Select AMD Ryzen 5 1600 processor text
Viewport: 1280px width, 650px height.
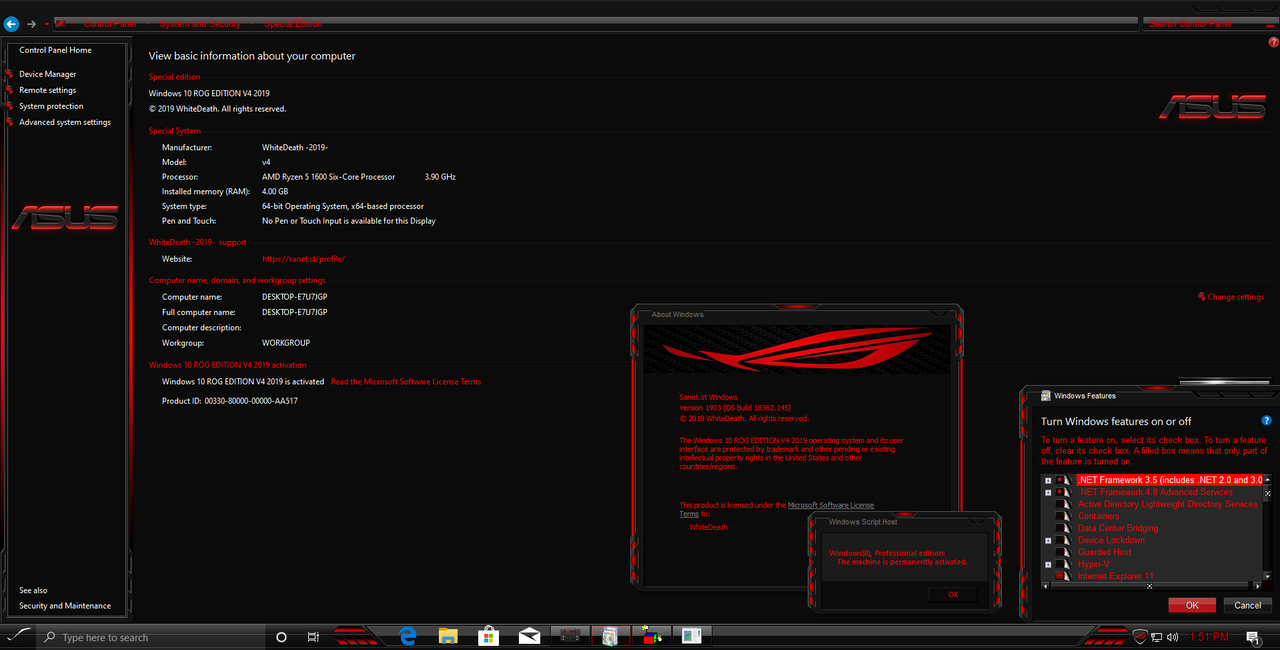point(329,177)
